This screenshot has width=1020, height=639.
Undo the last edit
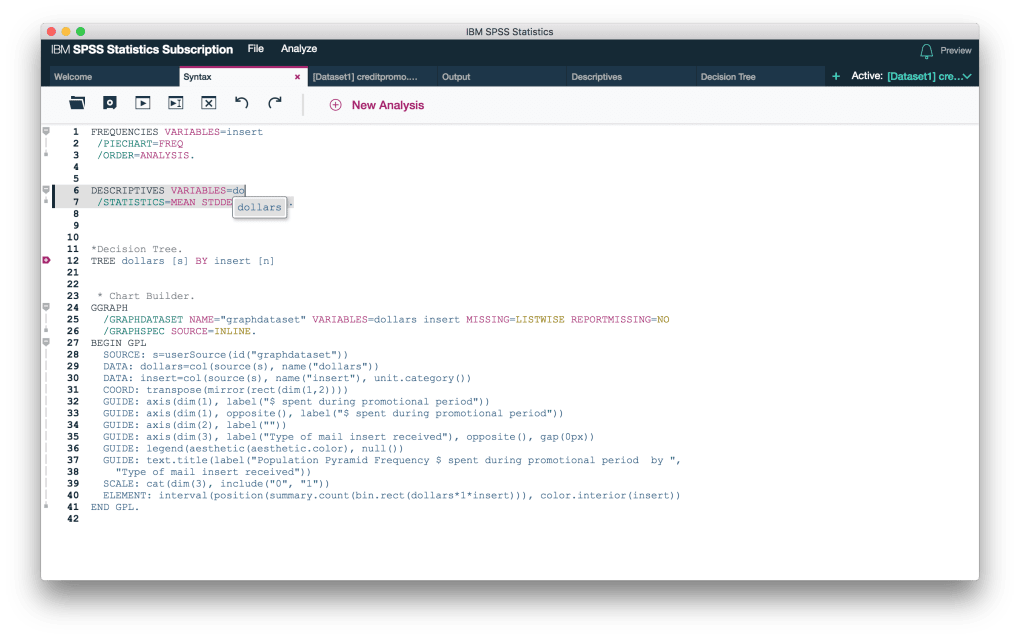tap(241, 103)
